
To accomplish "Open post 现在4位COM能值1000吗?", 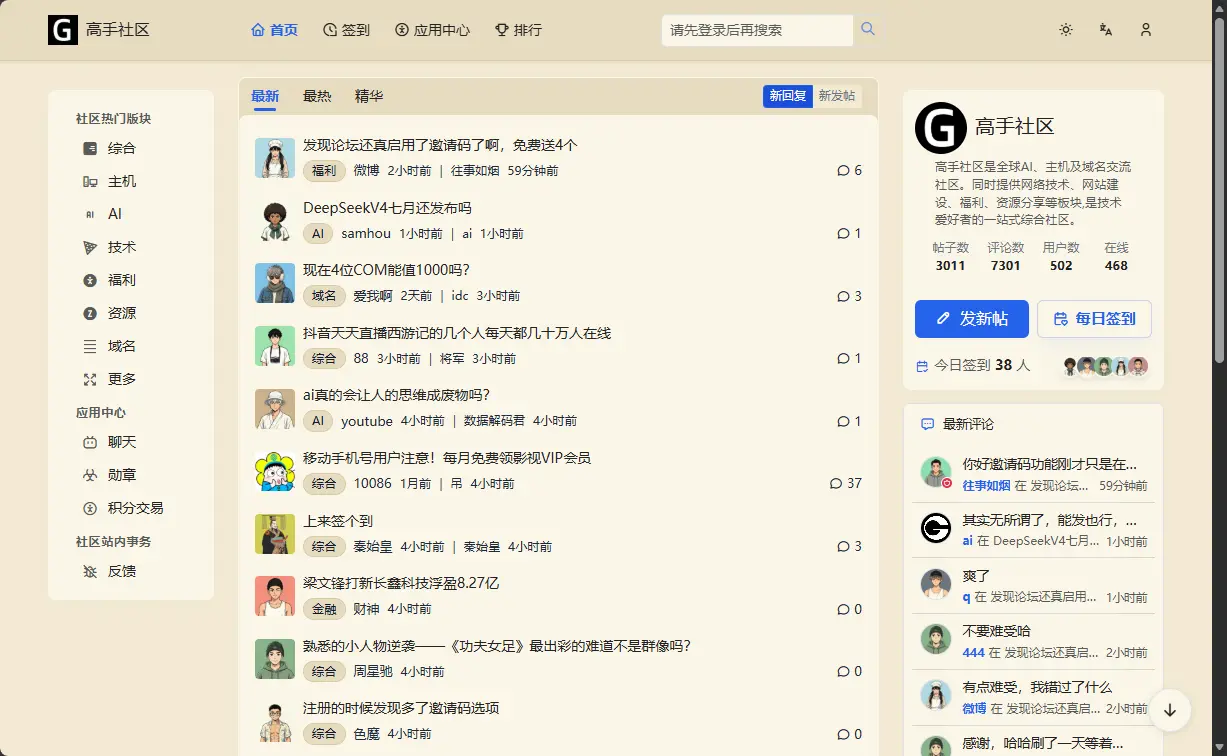I will tap(386, 270).
